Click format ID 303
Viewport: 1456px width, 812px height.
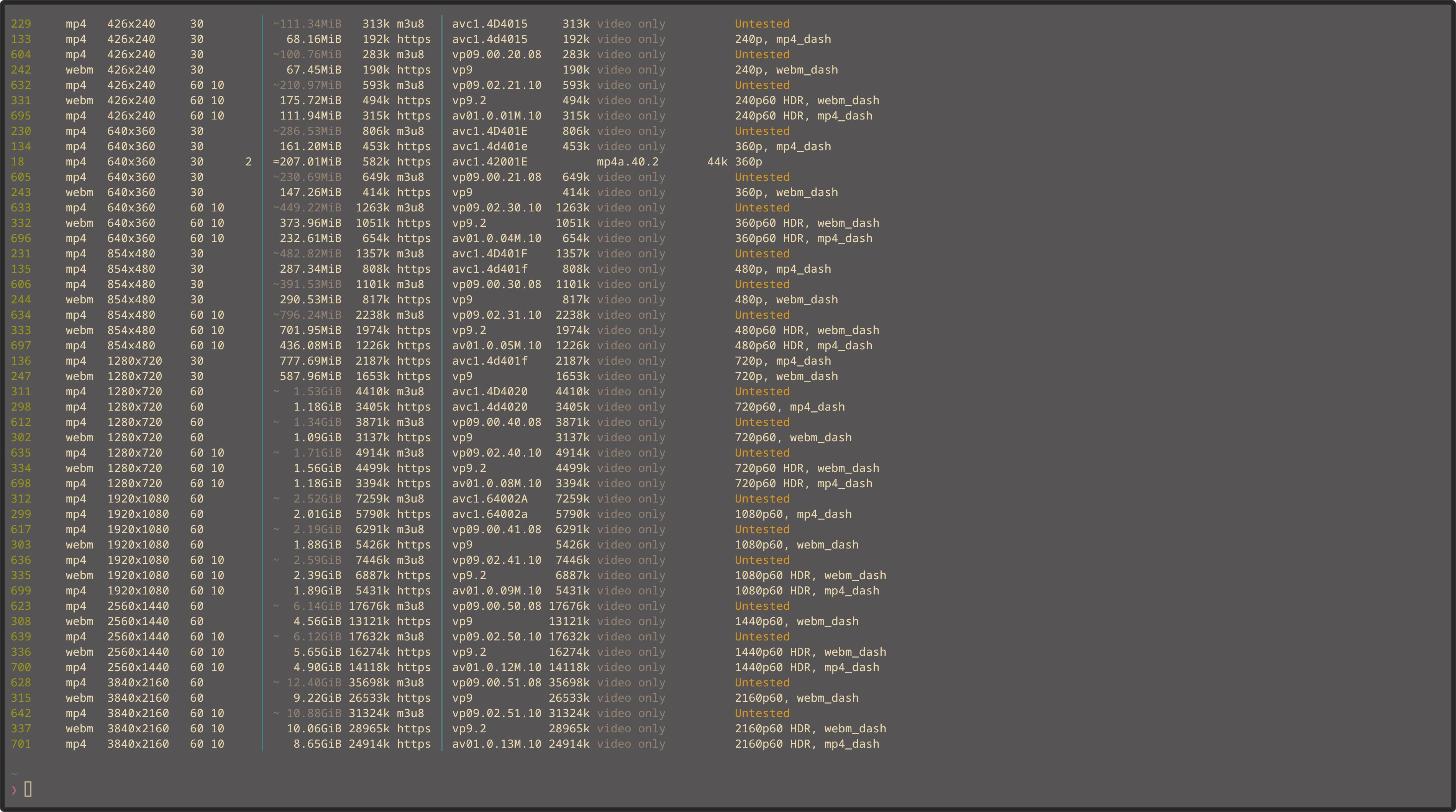click(x=21, y=545)
